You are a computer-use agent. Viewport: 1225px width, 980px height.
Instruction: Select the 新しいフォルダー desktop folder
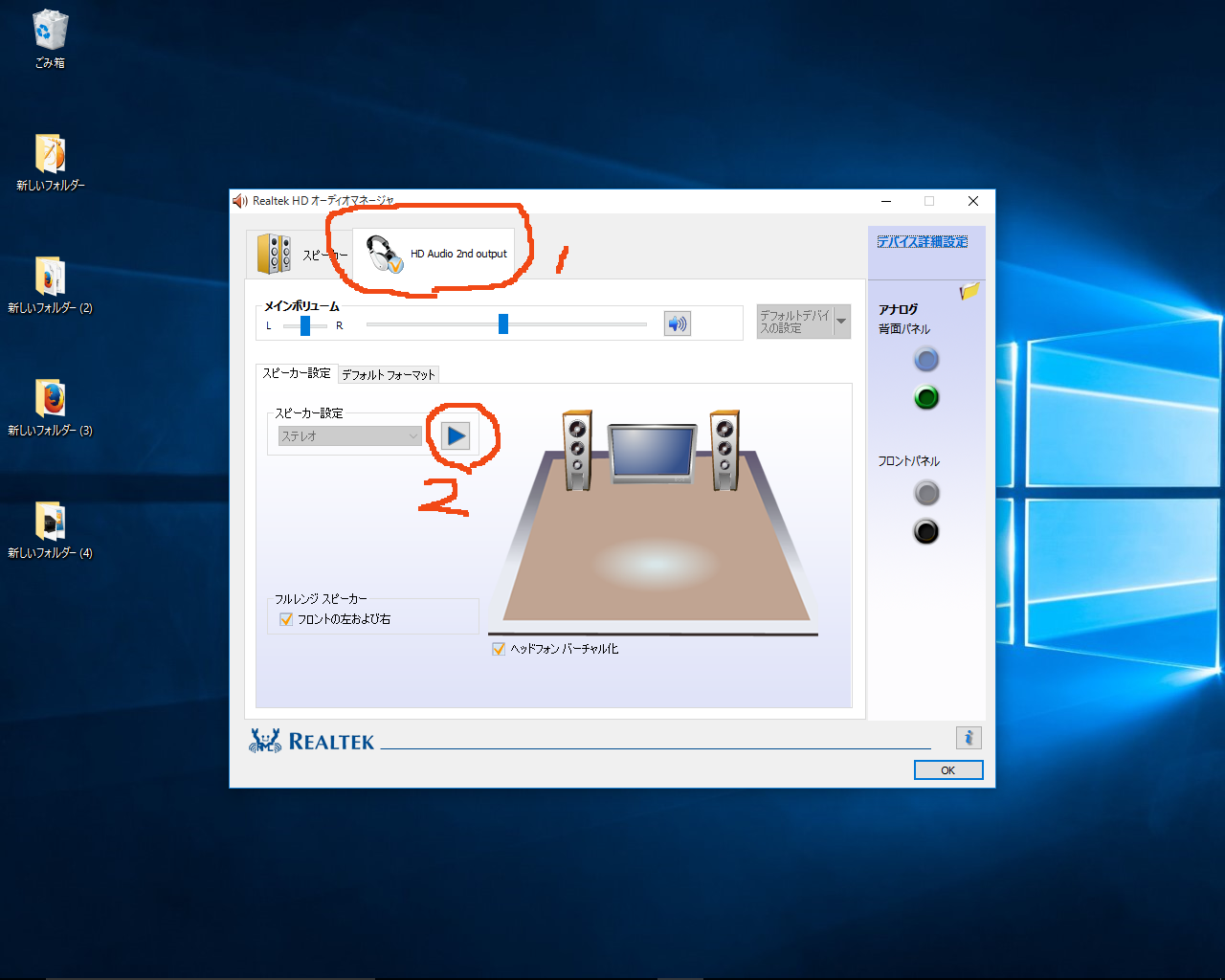point(50,162)
